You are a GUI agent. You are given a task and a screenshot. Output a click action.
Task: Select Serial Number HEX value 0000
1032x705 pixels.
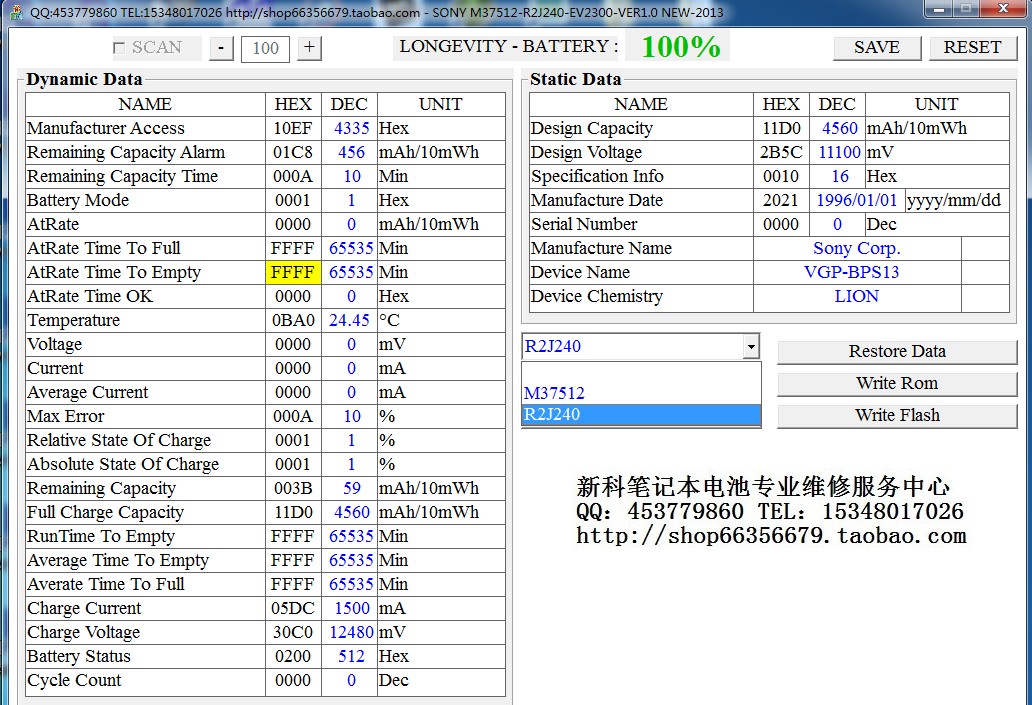(x=781, y=224)
